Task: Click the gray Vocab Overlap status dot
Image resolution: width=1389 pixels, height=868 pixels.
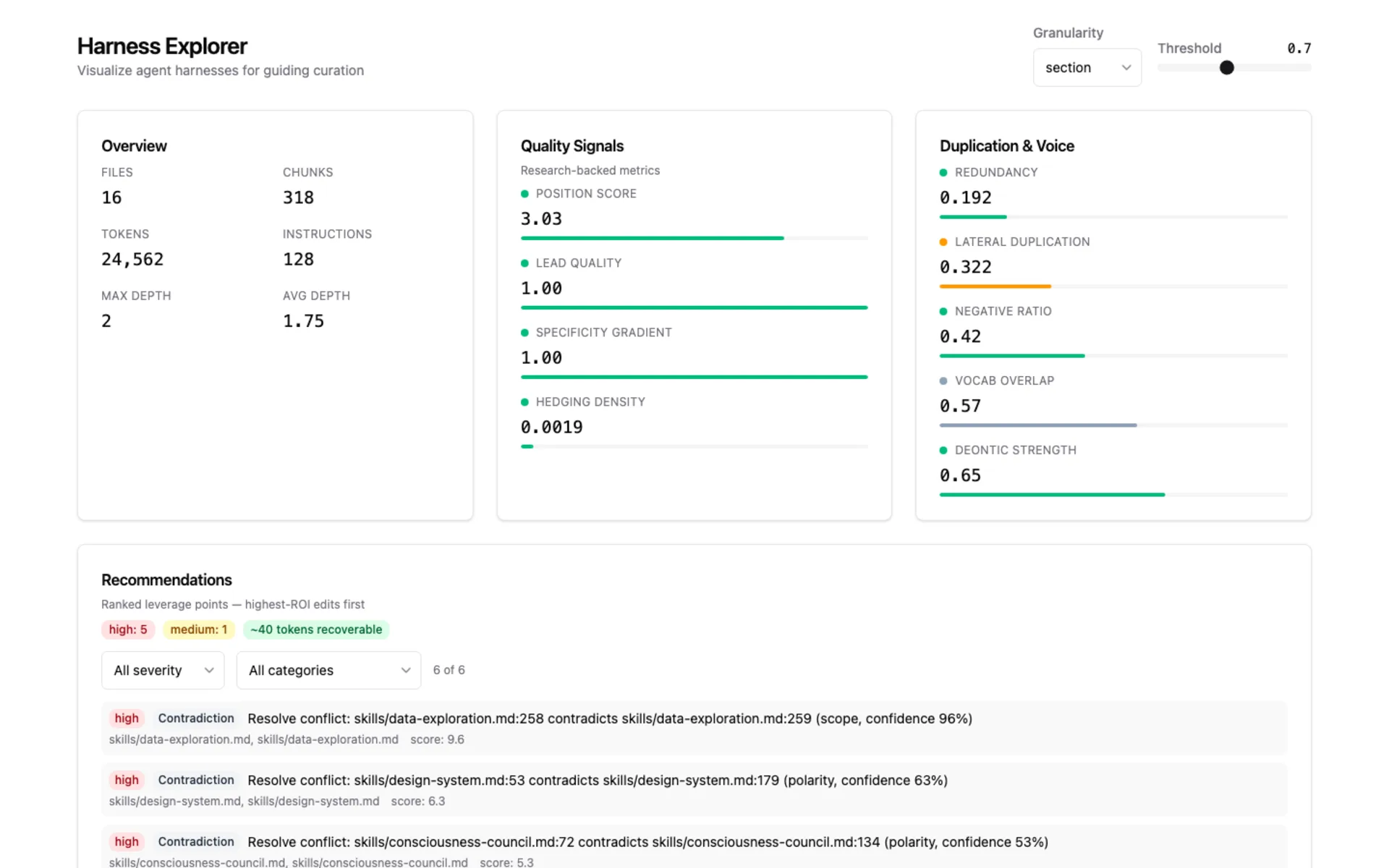Action: click(x=943, y=381)
